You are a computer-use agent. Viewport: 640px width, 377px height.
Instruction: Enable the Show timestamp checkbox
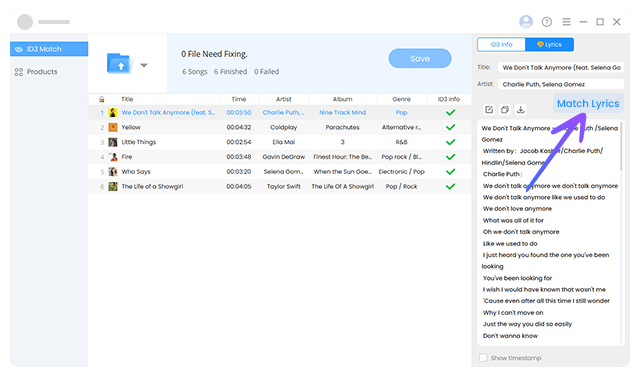483,358
